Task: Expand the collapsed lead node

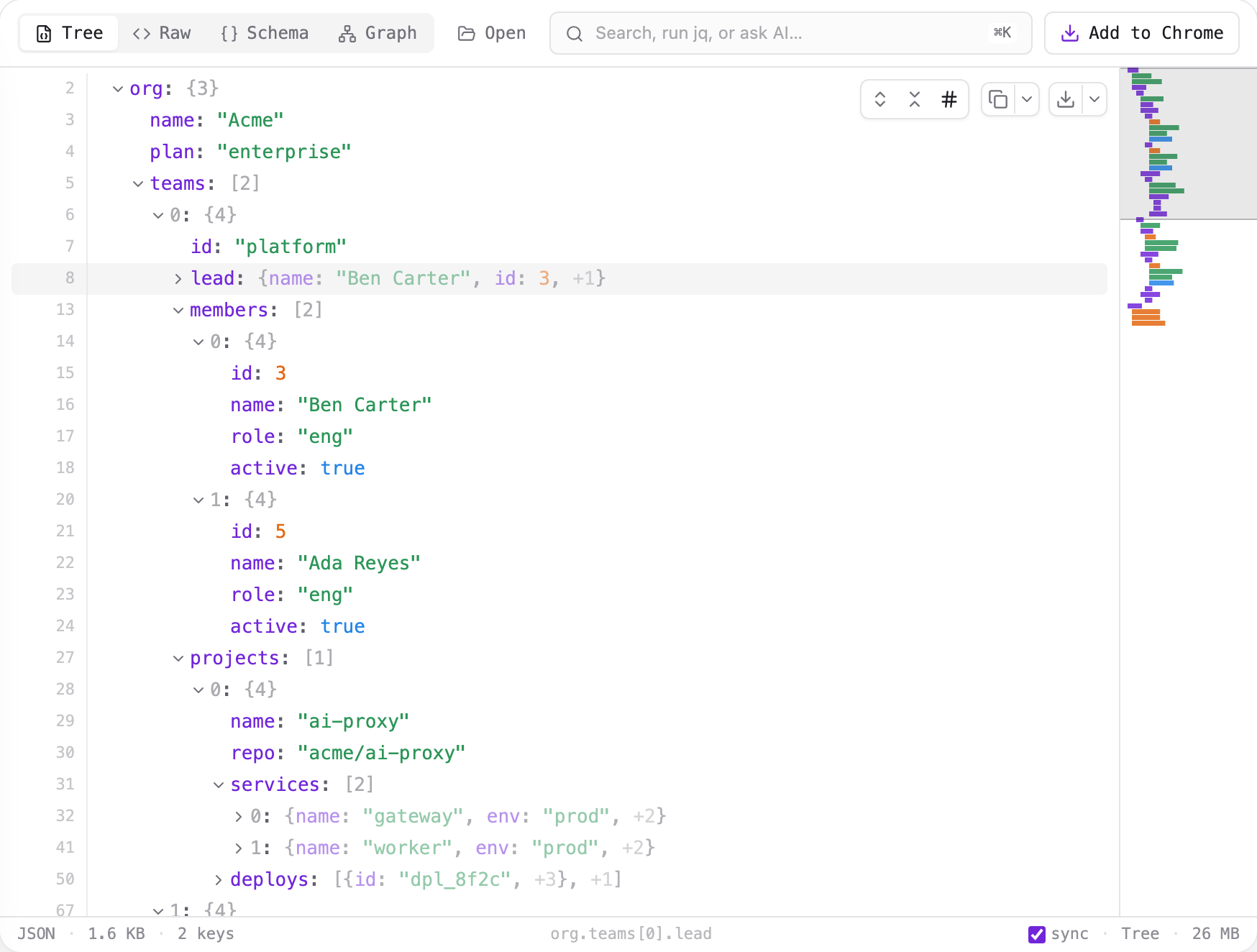Action: click(178, 279)
